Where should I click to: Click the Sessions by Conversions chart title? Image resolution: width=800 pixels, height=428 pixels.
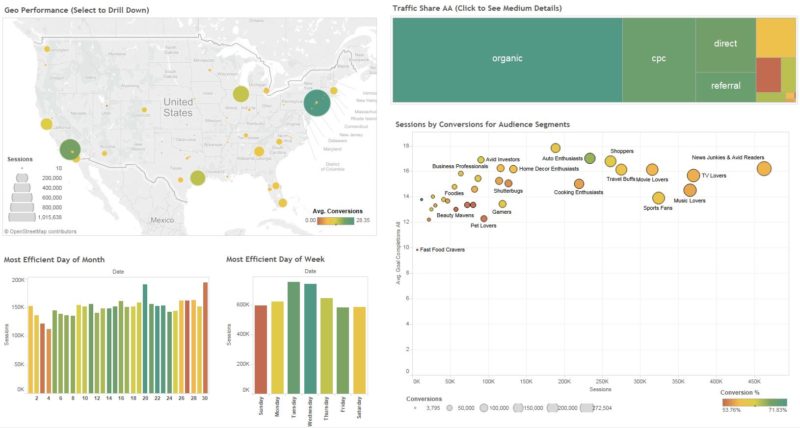pyautogui.click(x=483, y=124)
